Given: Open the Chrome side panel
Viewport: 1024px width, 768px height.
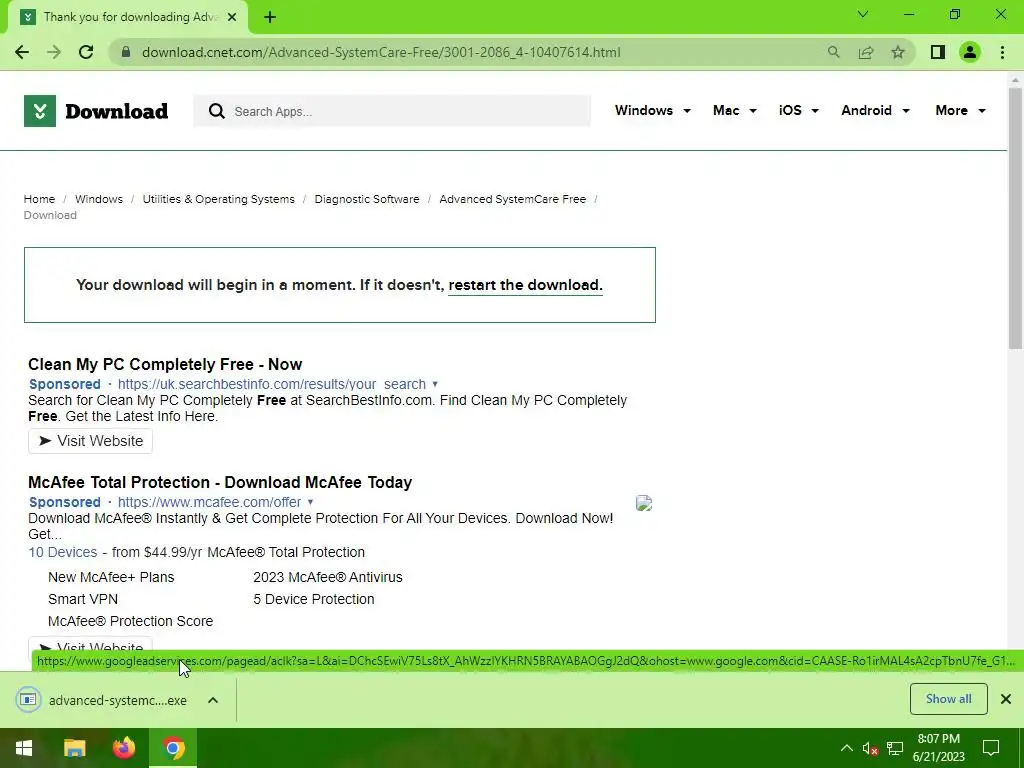Looking at the screenshot, I should [938, 52].
